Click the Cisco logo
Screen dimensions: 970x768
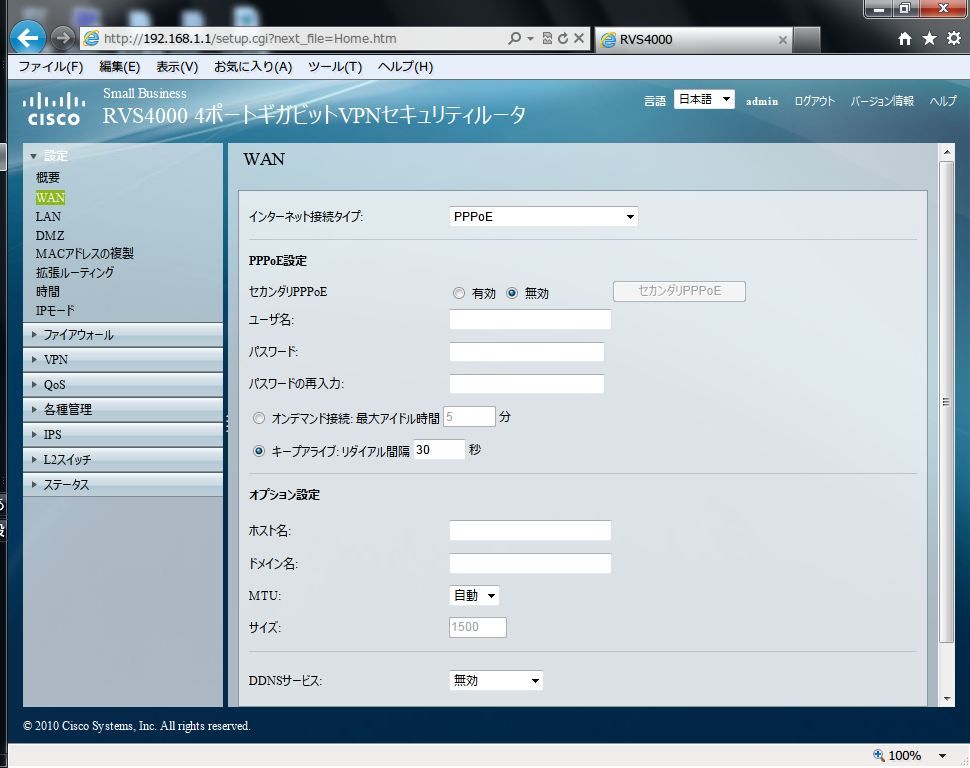54,109
